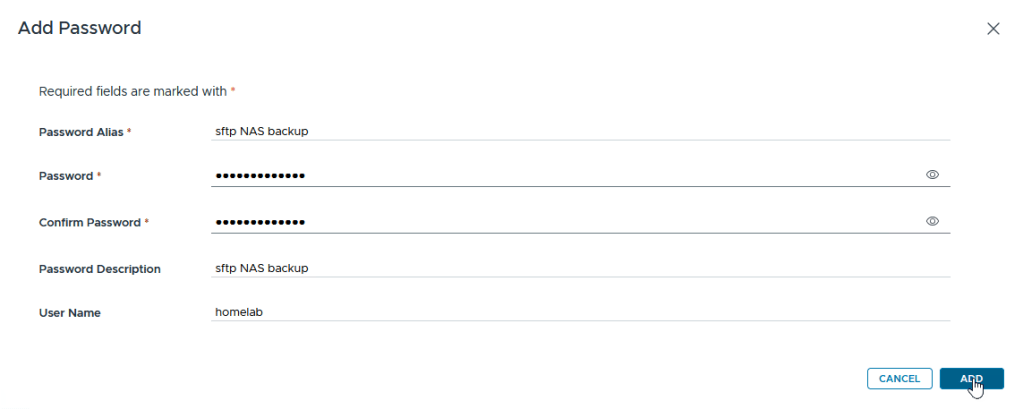This screenshot has height=409, width=1023.
Task: Click the Password Description label
Action: 99,269
